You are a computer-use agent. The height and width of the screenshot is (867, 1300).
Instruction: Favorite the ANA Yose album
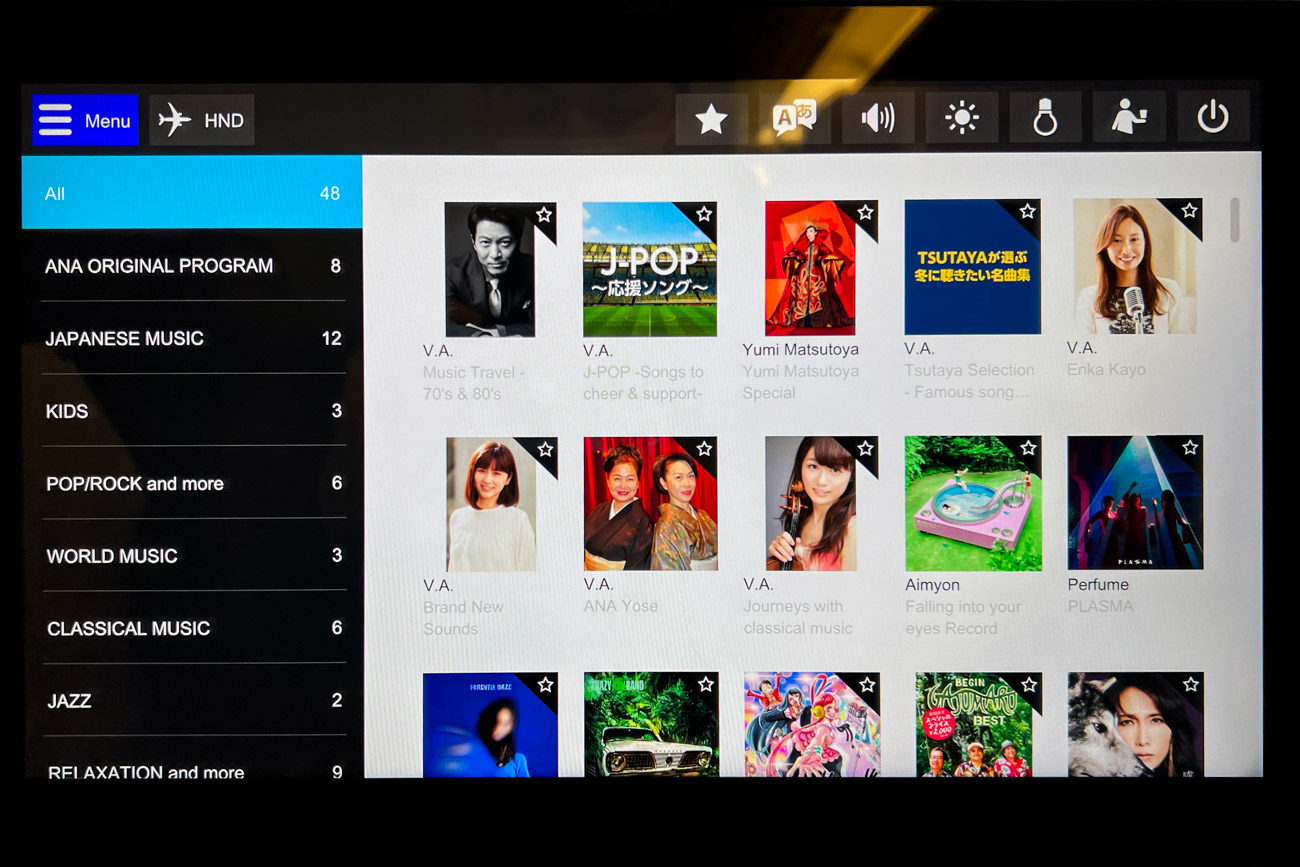point(704,449)
